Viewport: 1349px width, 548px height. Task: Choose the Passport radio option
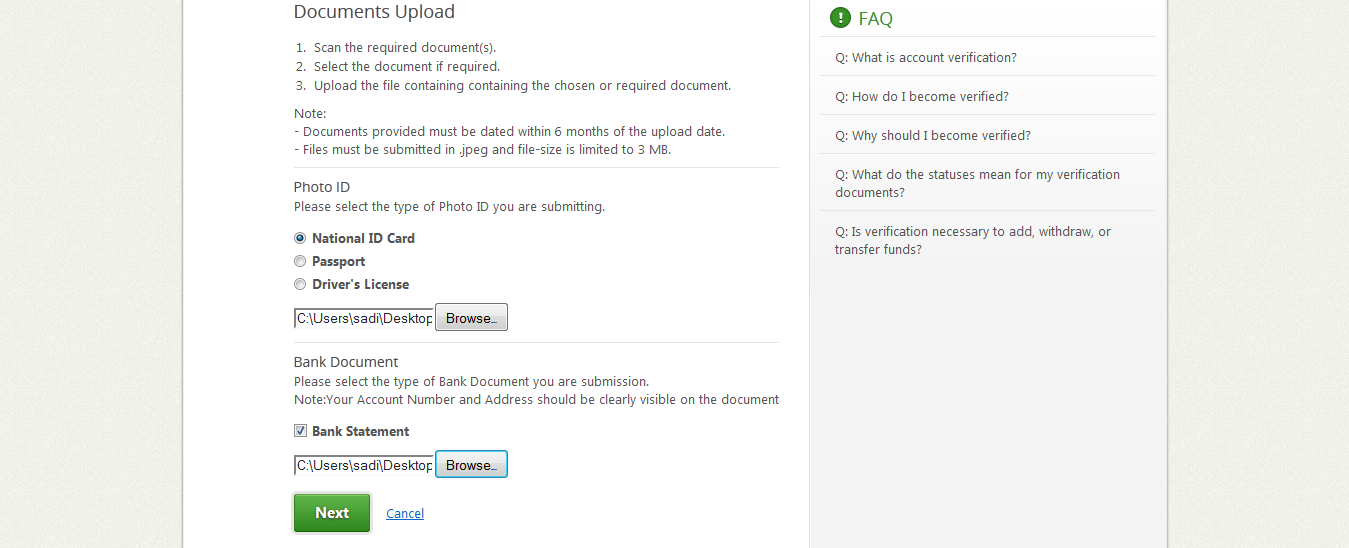300,261
